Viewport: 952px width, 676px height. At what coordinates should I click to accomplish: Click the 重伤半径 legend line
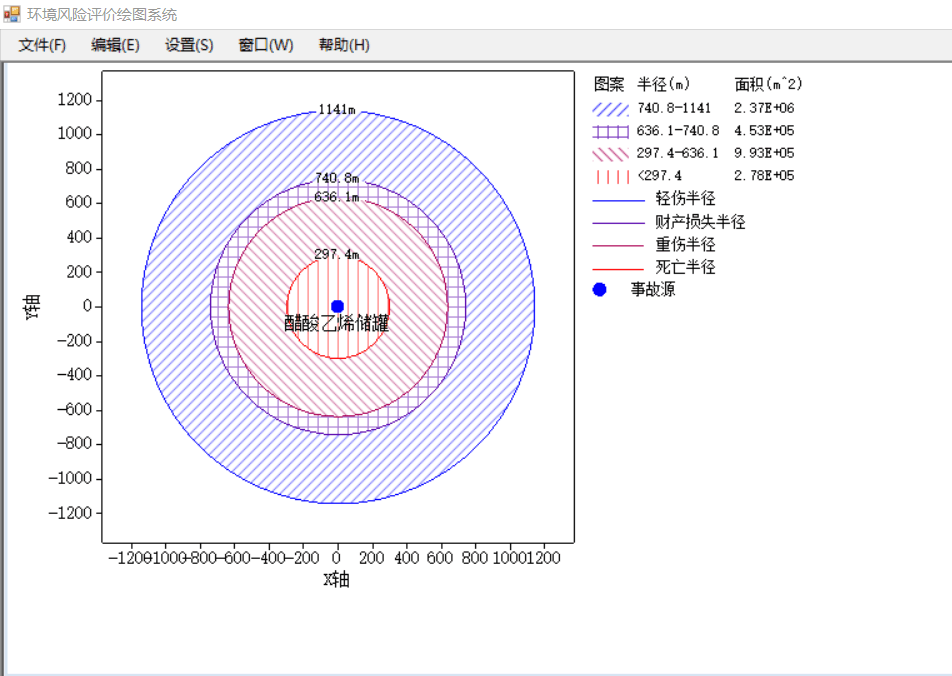tap(618, 245)
